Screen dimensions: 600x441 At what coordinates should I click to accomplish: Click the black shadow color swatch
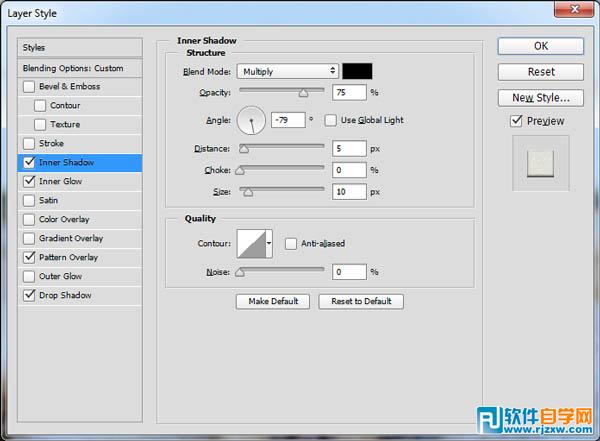click(x=357, y=71)
